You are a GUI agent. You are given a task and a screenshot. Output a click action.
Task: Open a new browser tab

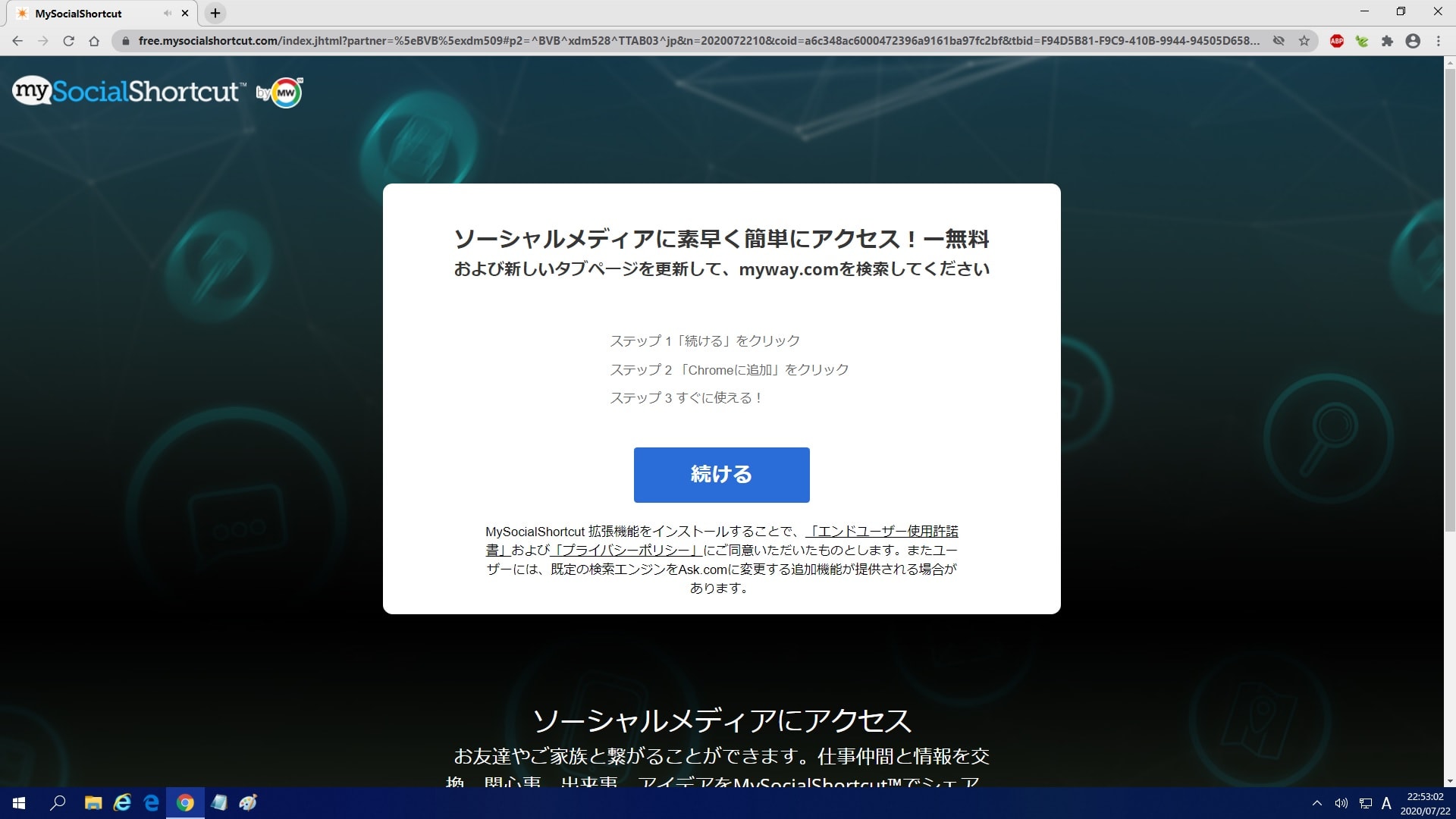pyautogui.click(x=215, y=13)
